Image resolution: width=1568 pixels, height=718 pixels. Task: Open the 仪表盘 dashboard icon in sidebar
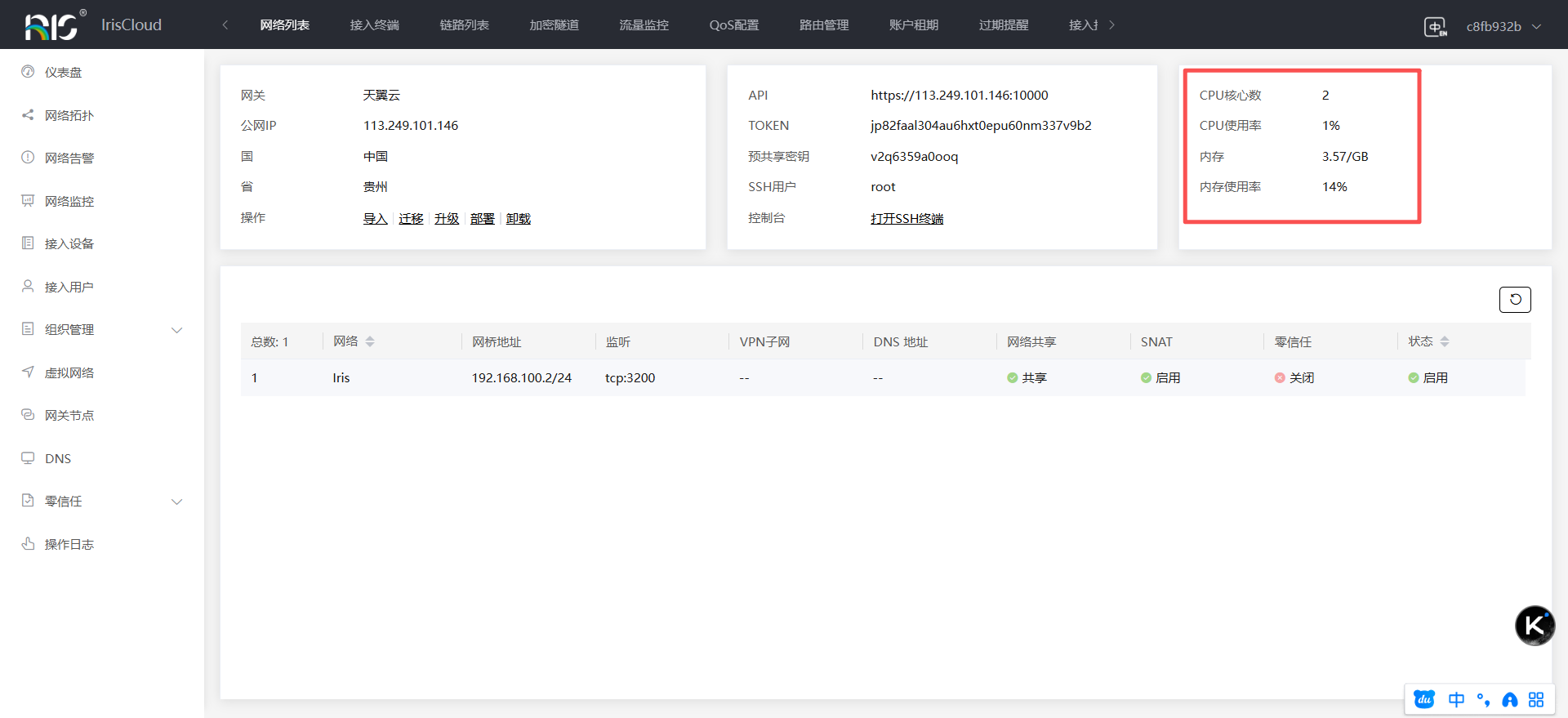pyautogui.click(x=28, y=72)
